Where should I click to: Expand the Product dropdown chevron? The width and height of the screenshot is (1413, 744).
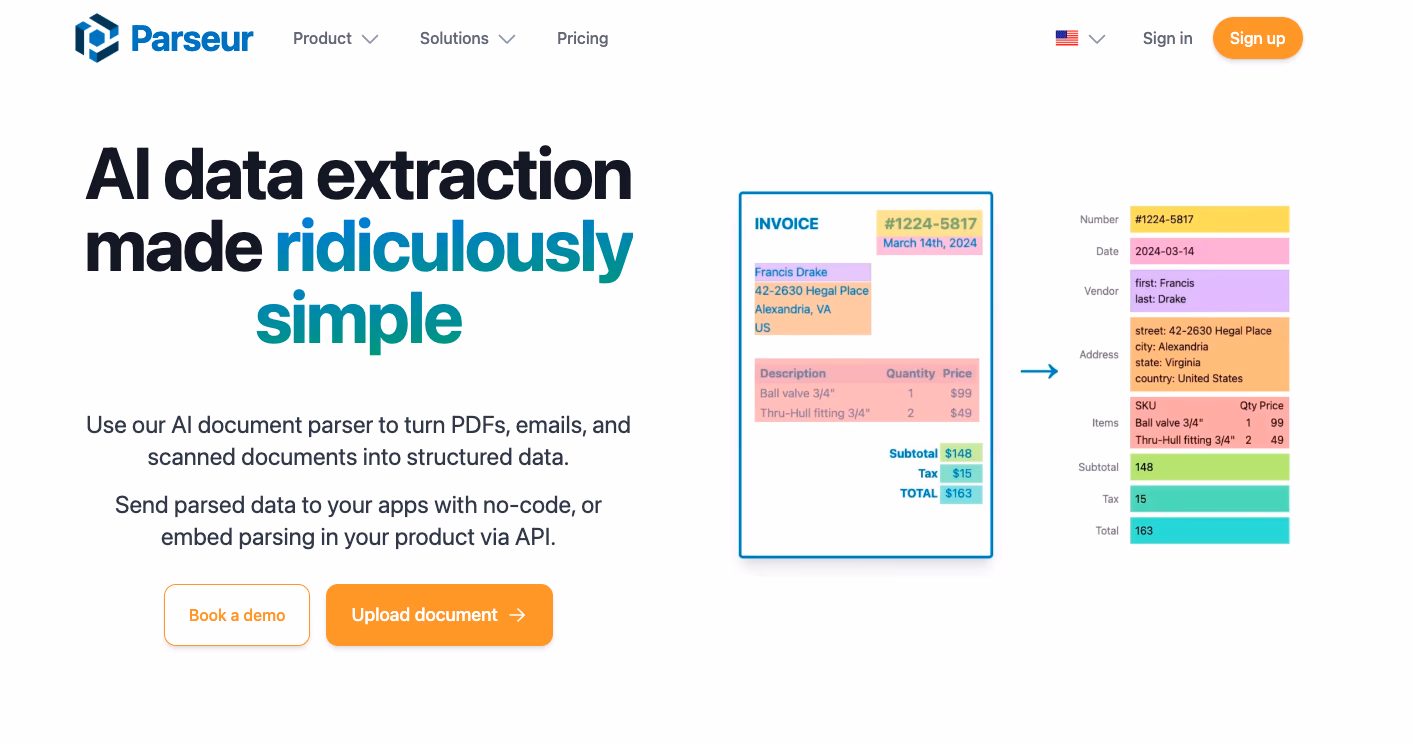pos(370,40)
